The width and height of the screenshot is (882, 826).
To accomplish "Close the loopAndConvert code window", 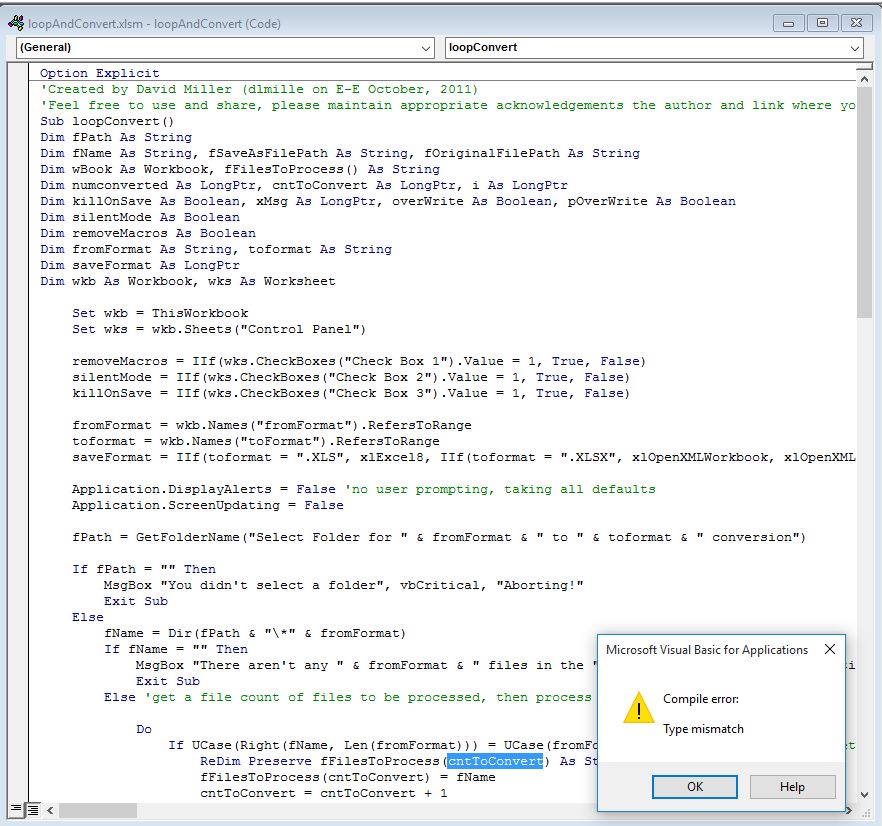I will (856, 23).
